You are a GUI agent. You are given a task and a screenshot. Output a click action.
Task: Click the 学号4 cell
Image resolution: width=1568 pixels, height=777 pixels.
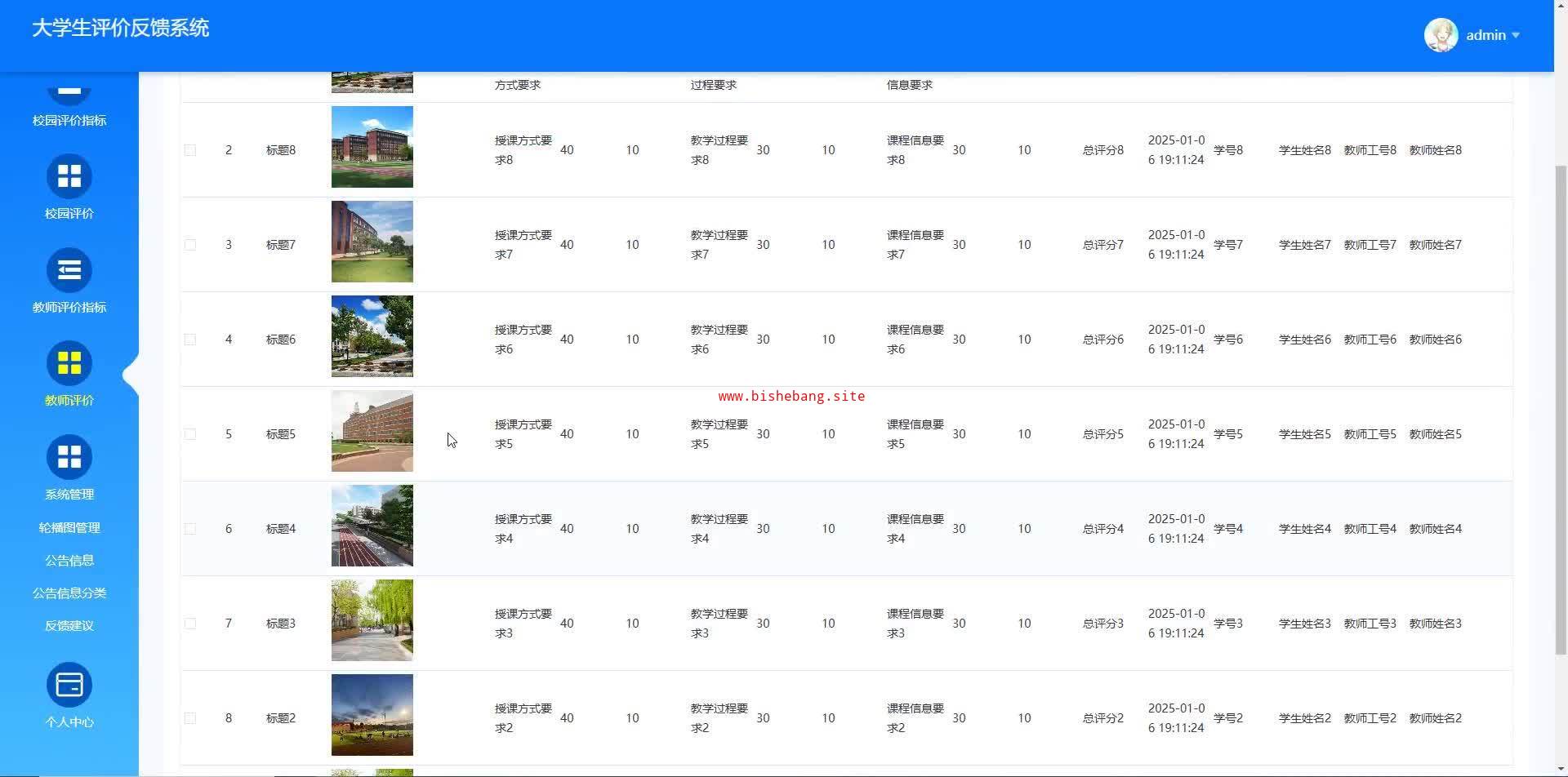(1228, 529)
